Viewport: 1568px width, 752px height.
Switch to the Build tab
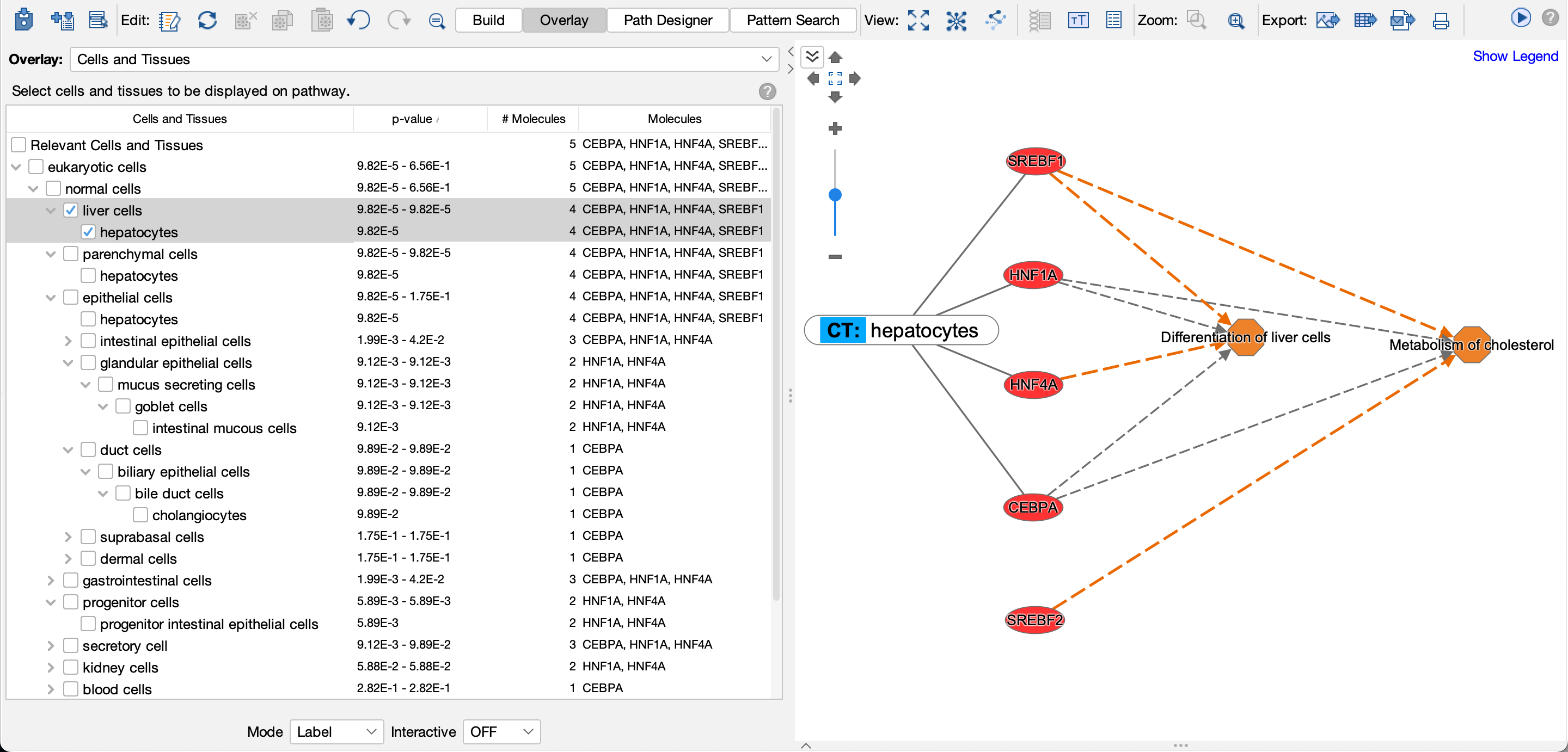(x=488, y=20)
